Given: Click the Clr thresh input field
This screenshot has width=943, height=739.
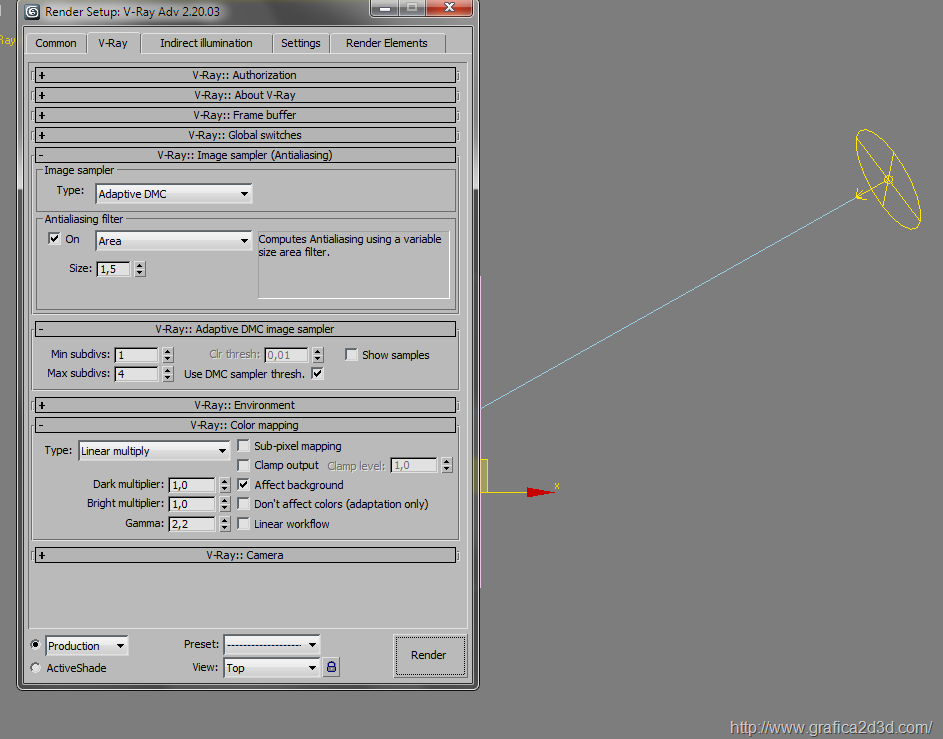Looking at the screenshot, I should (286, 355).
